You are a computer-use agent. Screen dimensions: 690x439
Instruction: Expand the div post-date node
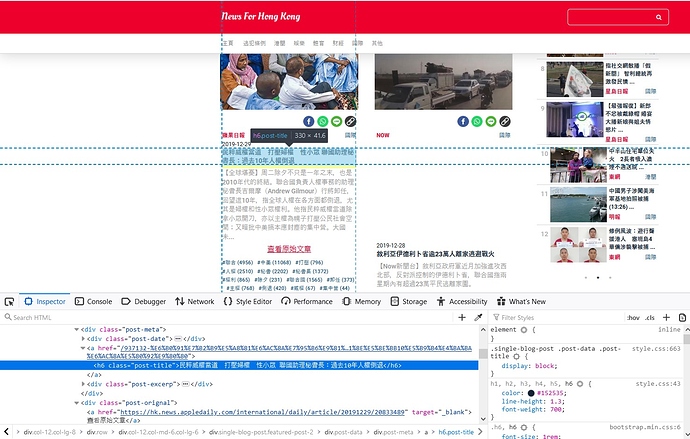83,339
